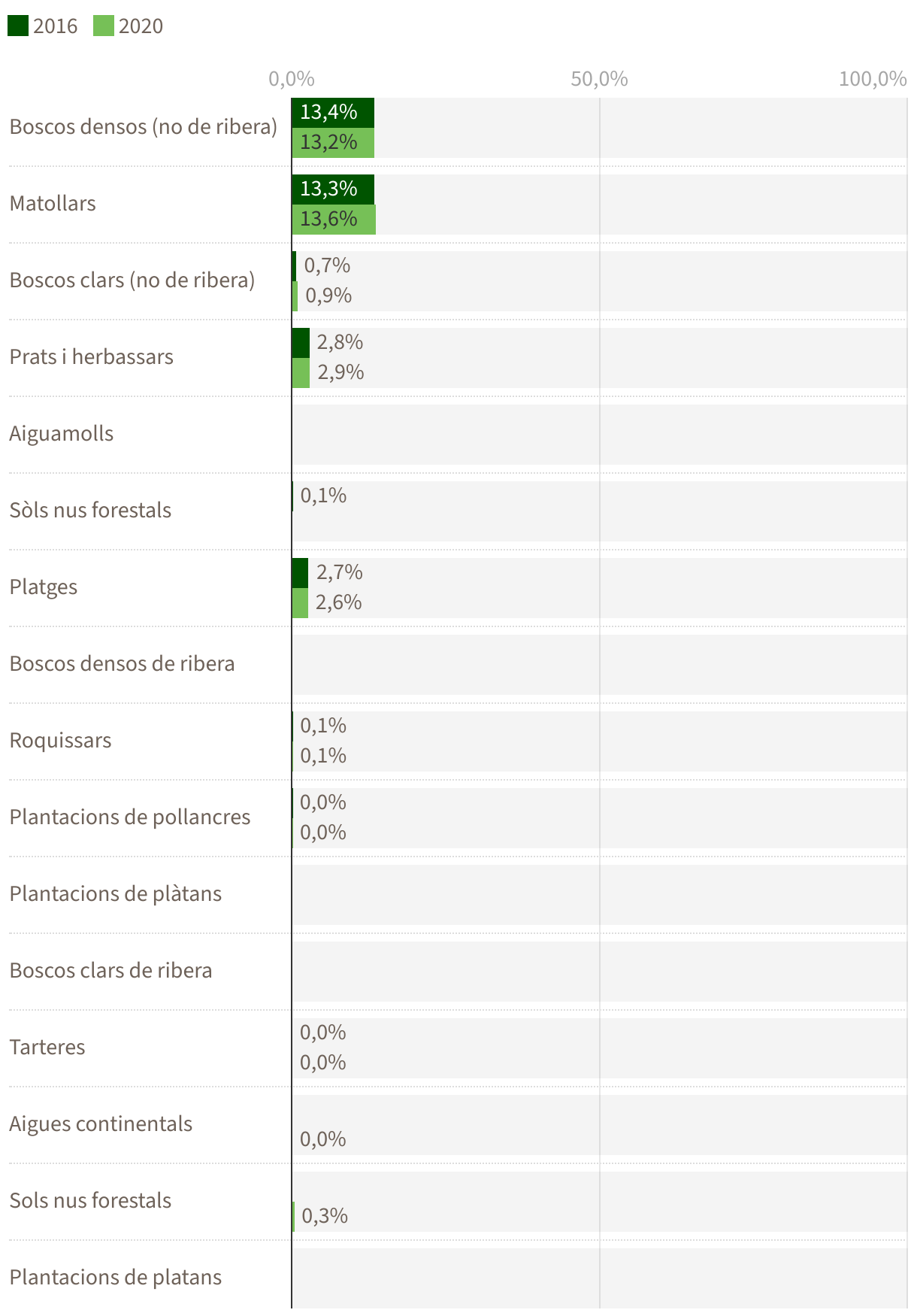Click the light green 2020 legend swatch

click(104, 26)
